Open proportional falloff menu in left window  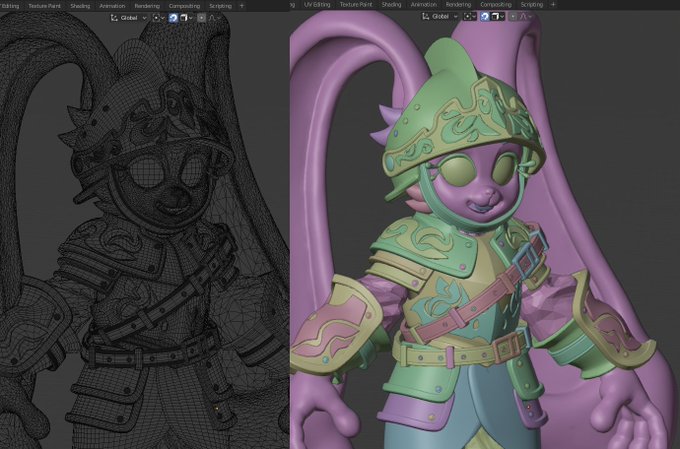215,18
